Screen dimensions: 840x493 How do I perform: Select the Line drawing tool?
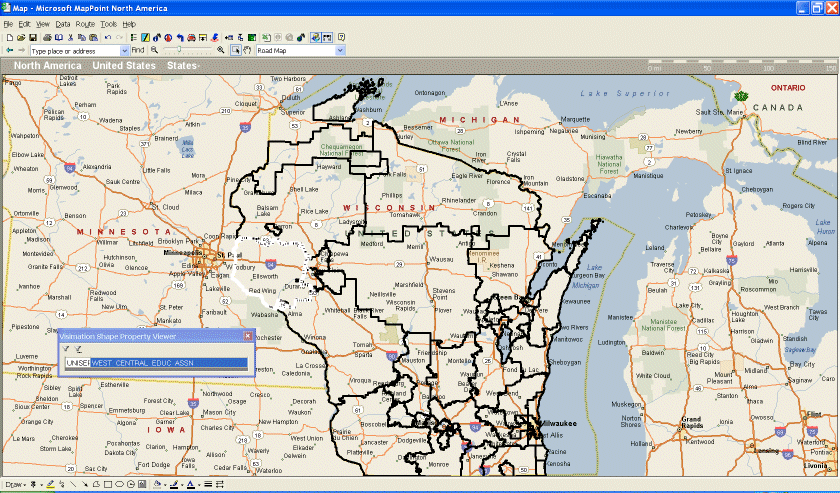pos(73,484)
